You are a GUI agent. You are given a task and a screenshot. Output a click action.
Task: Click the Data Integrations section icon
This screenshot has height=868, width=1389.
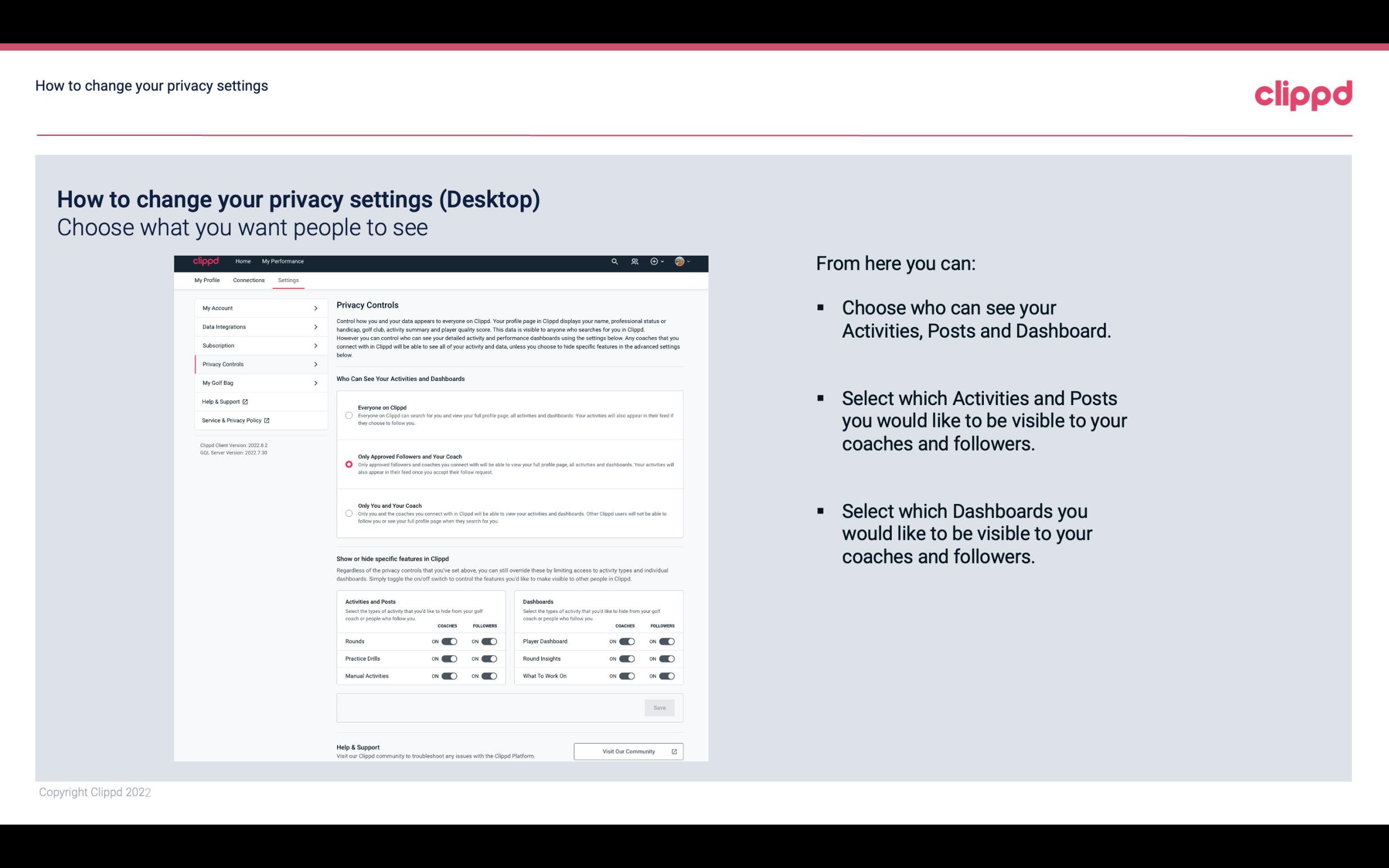[x=316, y=327]
